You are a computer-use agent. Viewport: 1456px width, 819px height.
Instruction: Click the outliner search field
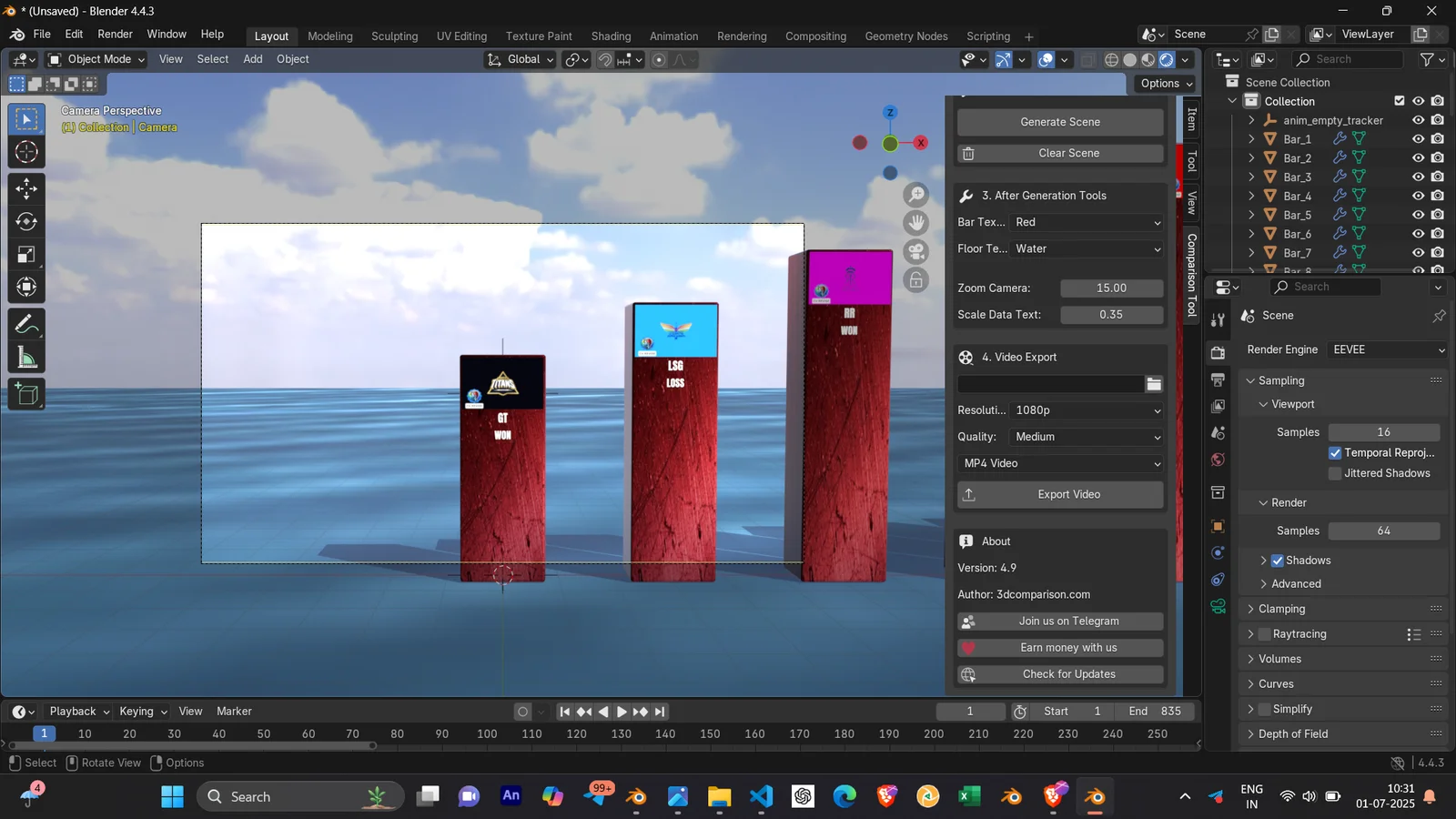(1347, 58)
